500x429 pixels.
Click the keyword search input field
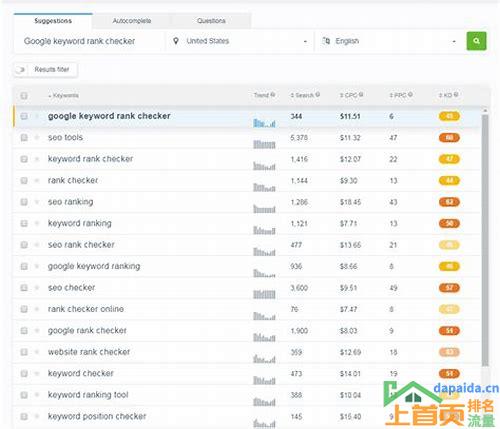click(89, 41)
